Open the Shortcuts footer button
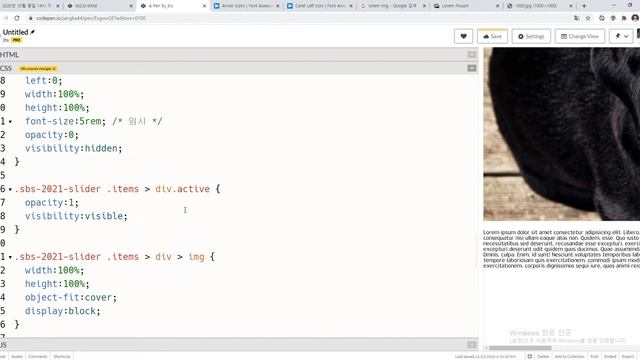The height and width of the screenshot is (360, 640). 62,356
